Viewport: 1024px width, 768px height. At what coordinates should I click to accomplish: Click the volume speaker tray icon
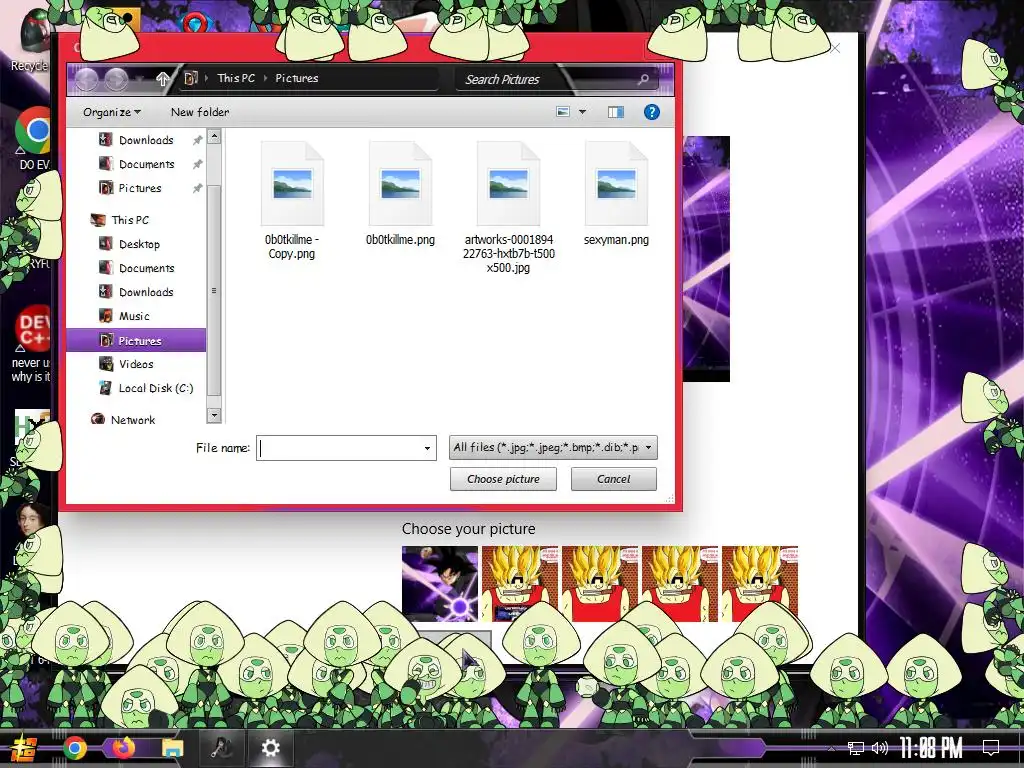[879, 748]
